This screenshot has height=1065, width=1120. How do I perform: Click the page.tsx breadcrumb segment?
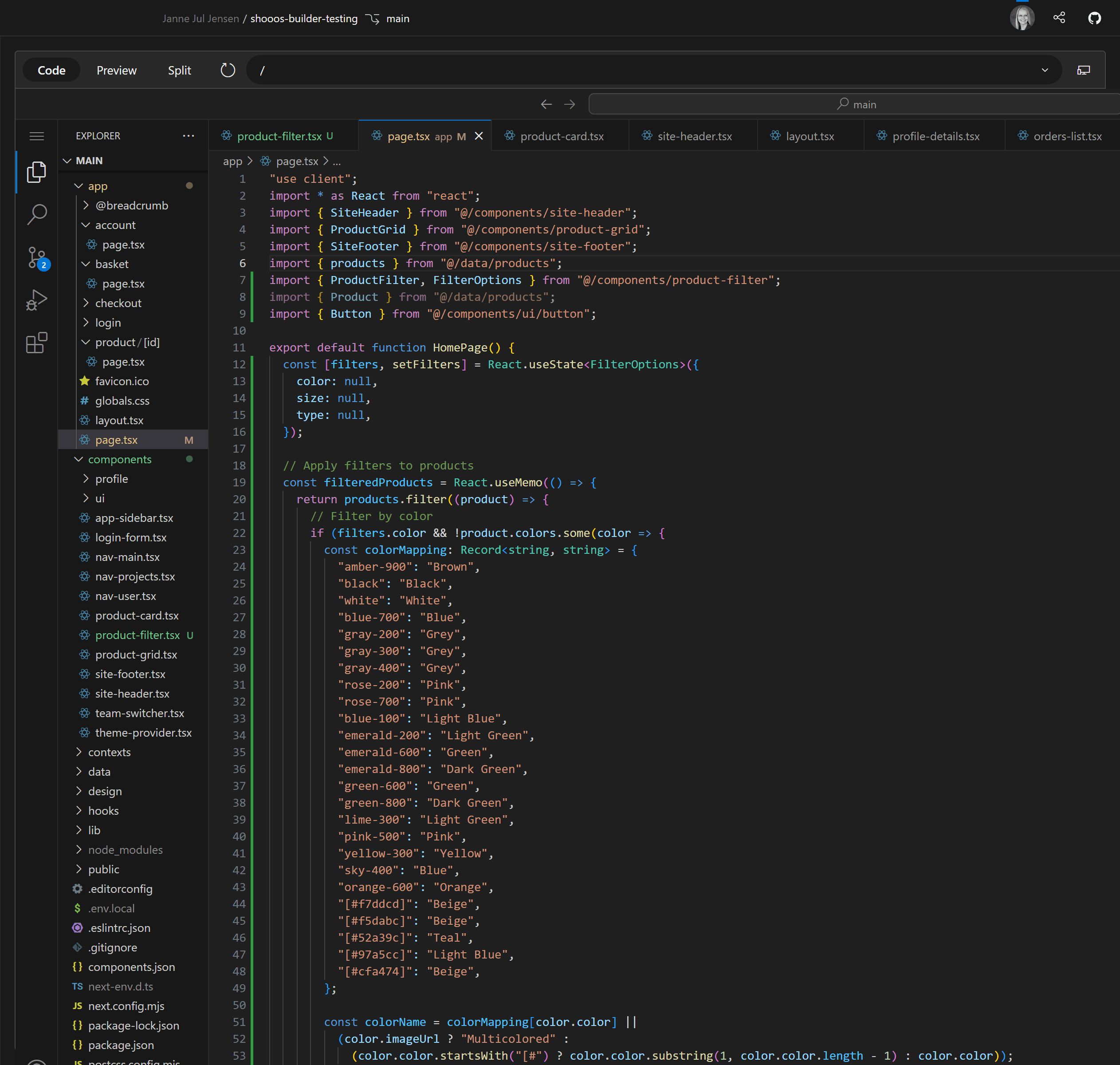pyautogui.click(x=297, y=161)
